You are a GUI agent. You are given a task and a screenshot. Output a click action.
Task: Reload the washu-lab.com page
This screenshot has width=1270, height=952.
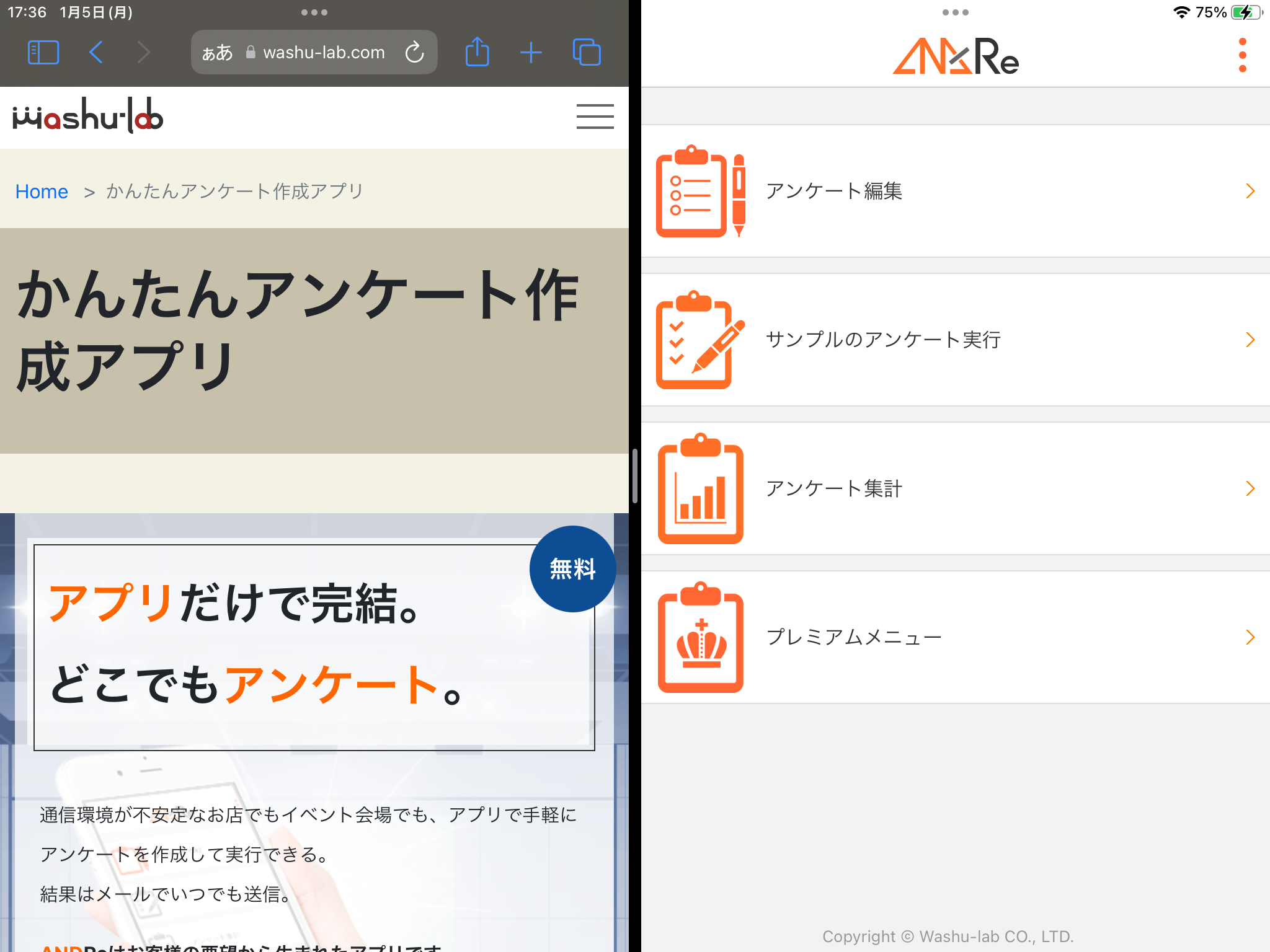click(414, 53)
